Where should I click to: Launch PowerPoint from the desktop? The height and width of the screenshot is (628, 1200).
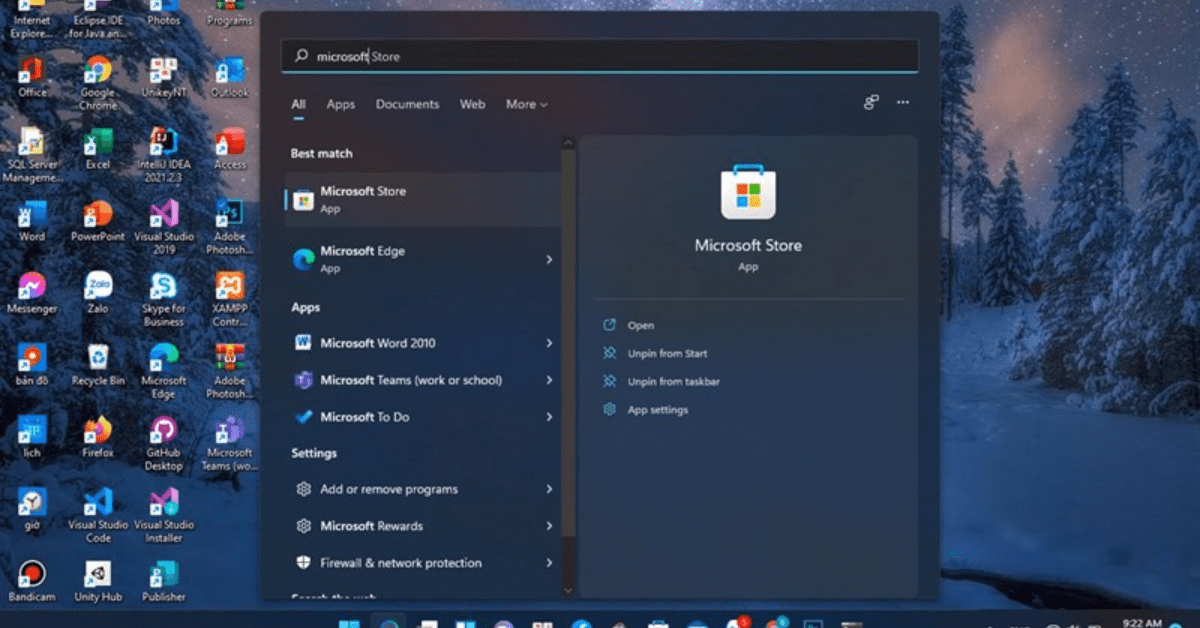click(x=97, y=221)
